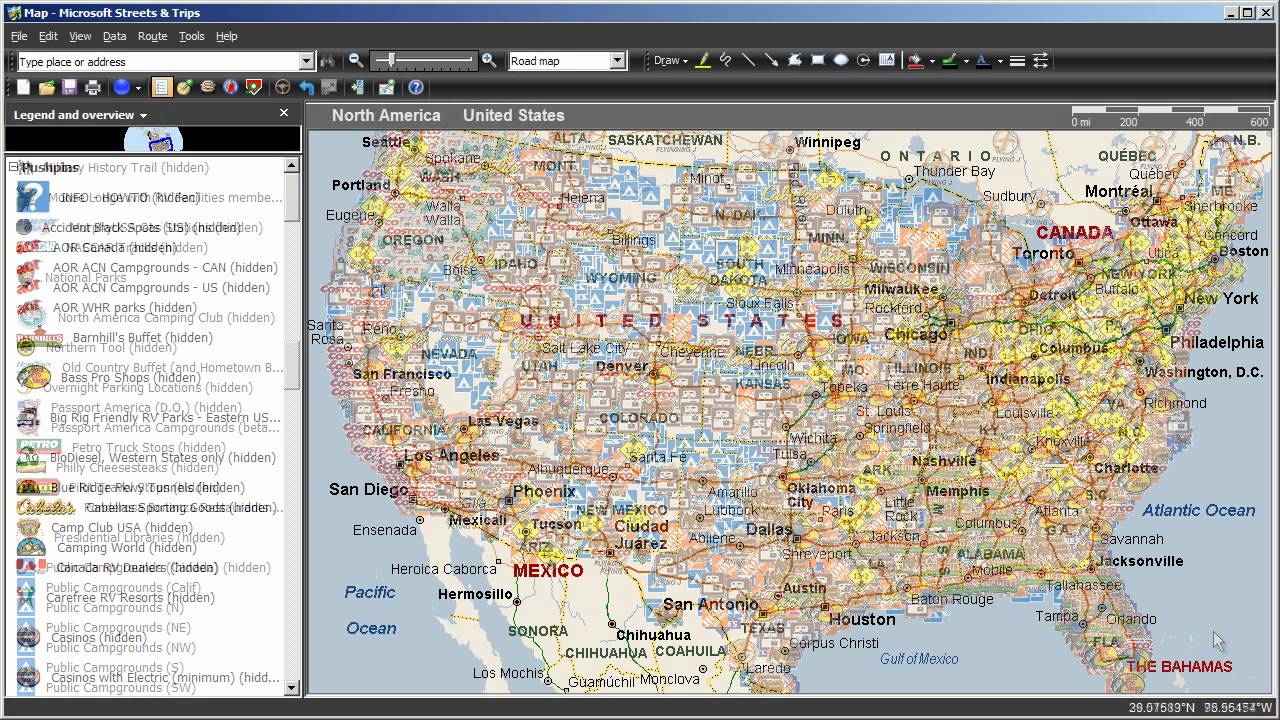The width and height of the screenshot is (1280, 720).
Task: Collapse the Pushpins tree node
Action: pos(14,168)
